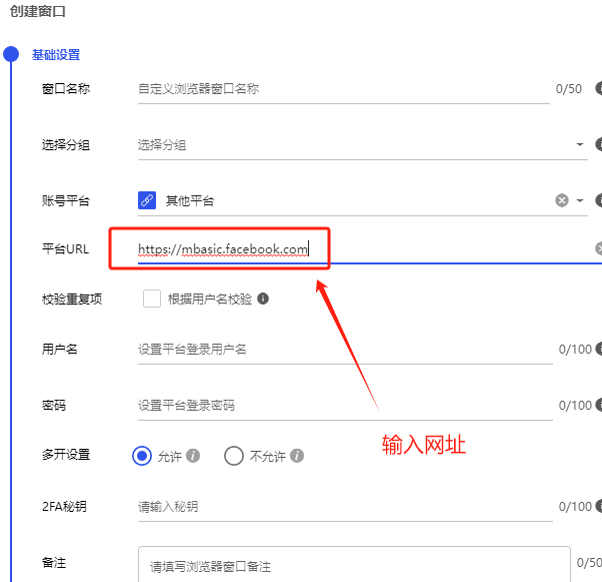
Task: Click the 其他平台 link icon
Action: (147, 200)
